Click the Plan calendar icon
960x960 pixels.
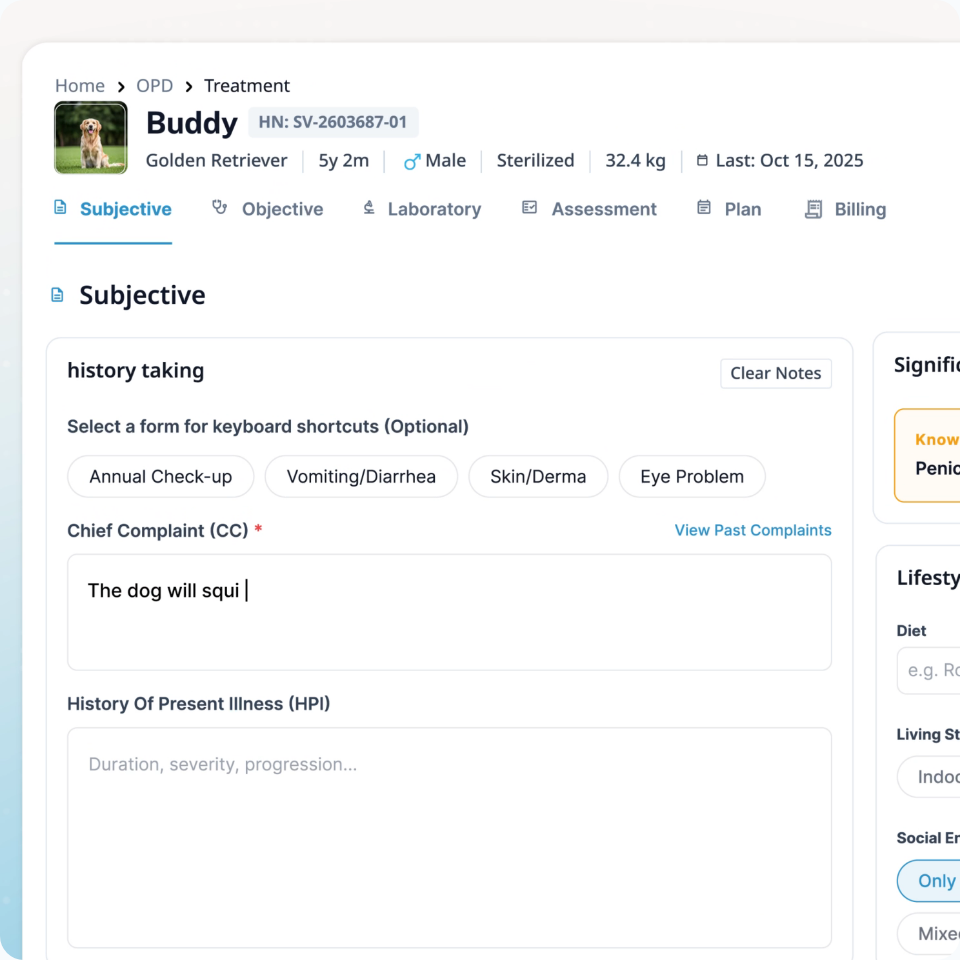pos(704,208)
